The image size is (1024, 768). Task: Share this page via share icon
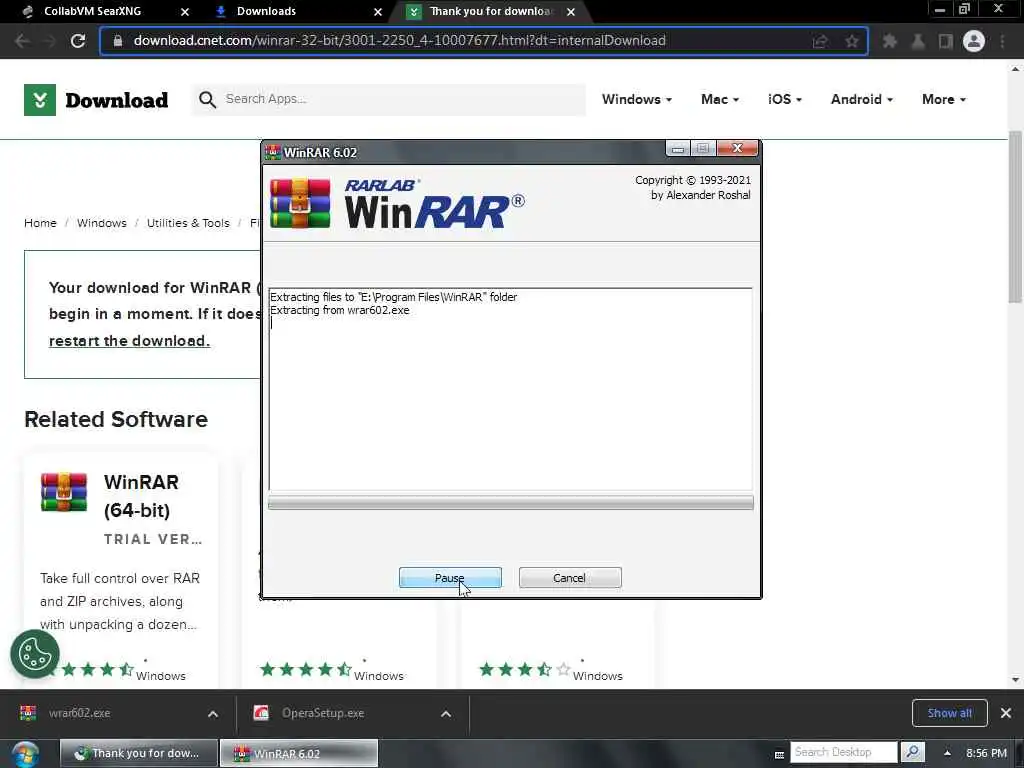point(820,41)
